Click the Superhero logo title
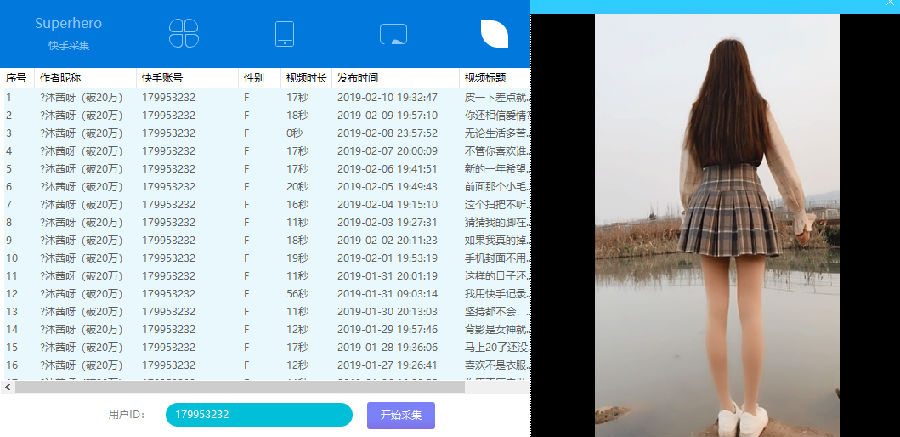Image resolution: width=900 pixels, height=437 pixels. 68,24
